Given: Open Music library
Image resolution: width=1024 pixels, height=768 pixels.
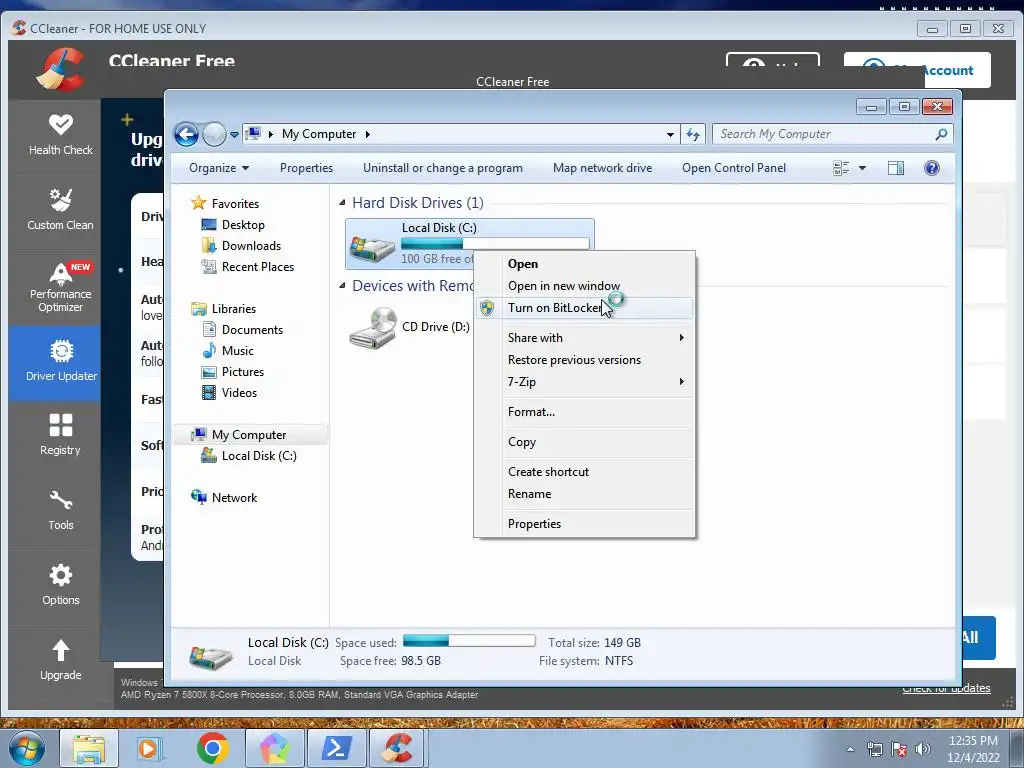Looking at the screenshot, I should coord(238,351).
